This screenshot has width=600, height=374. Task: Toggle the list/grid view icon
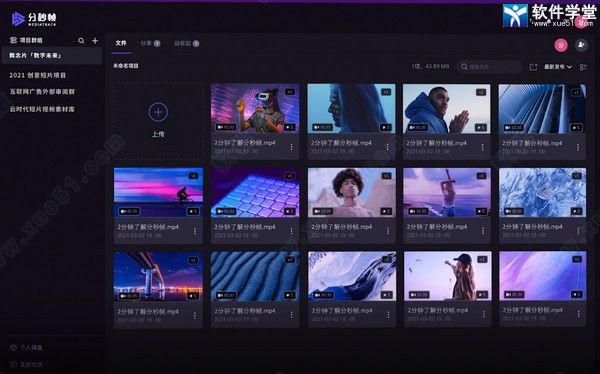tap(583, 67)
